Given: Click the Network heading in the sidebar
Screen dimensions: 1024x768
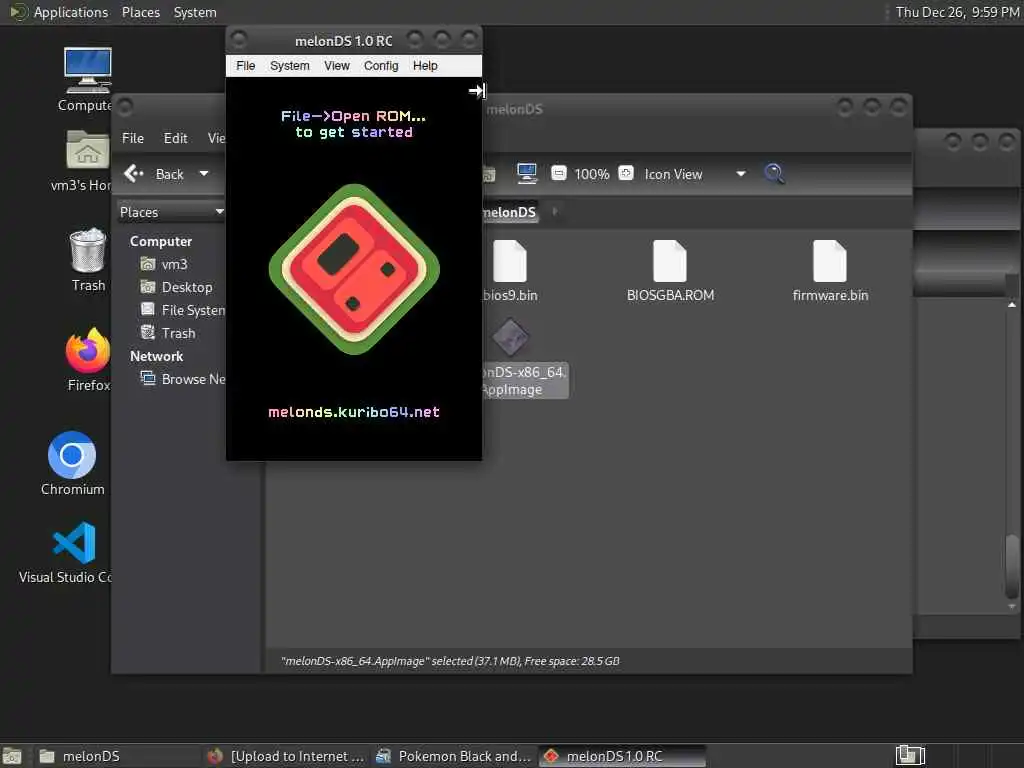Looking at the screenshot, I should (x=156, y=357).
